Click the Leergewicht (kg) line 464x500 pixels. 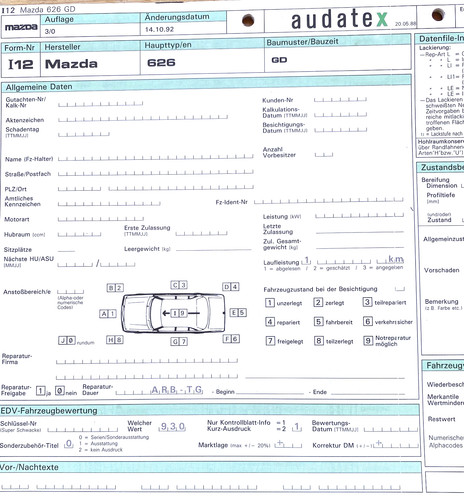point(213,249)
